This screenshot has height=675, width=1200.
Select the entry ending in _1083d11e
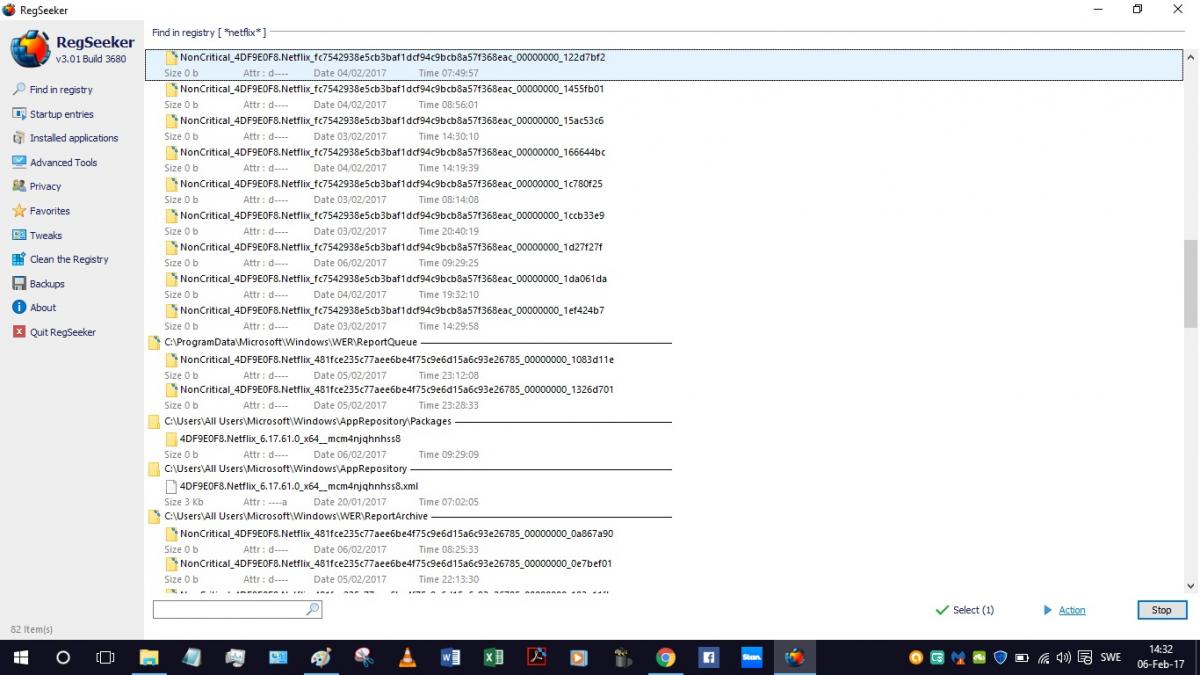tap(397, 360)
